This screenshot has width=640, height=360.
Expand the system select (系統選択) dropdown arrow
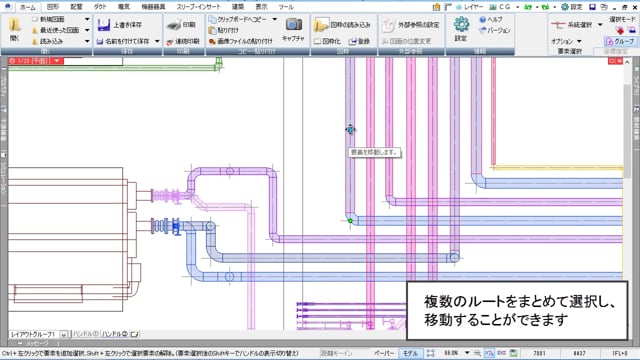pos(600,25)
